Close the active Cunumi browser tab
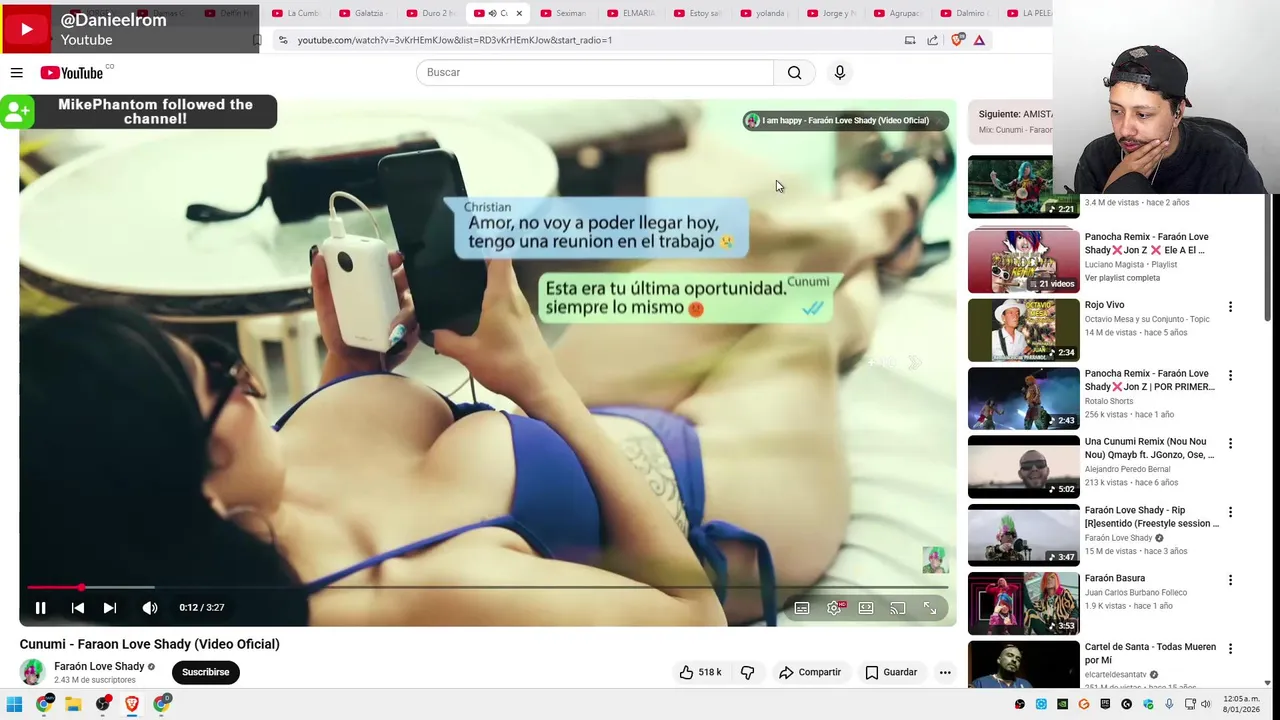Viewport: 1280px width, 720px height. coord(519,13)
